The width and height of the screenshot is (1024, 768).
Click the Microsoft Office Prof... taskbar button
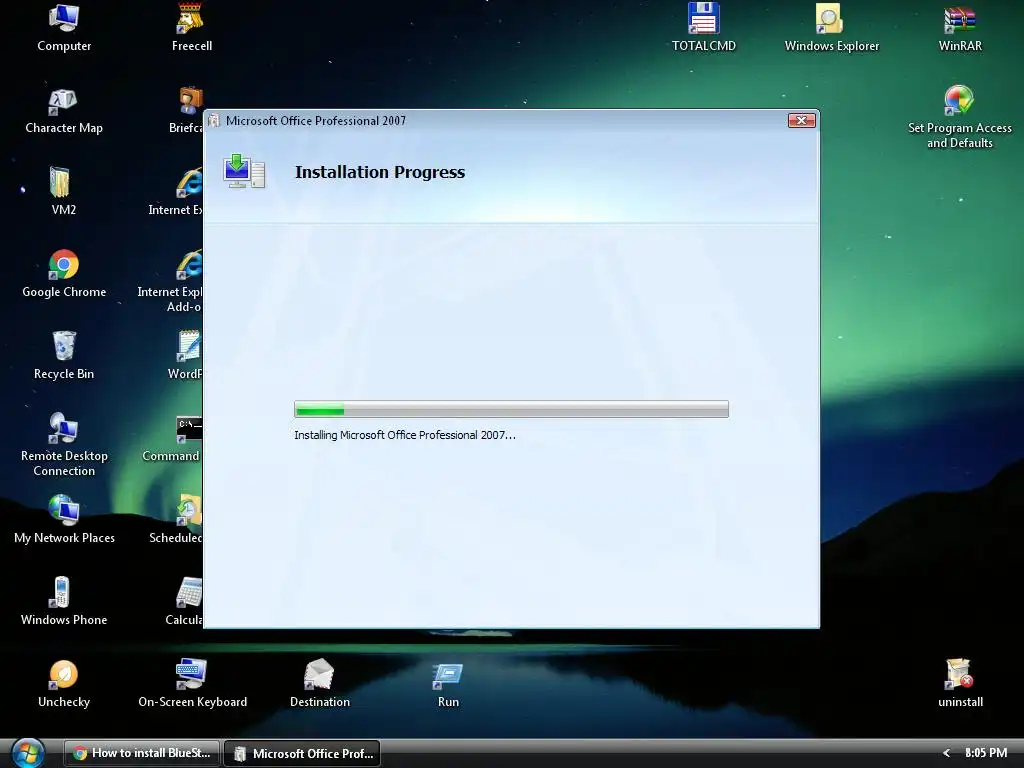(x=302, y=753)
